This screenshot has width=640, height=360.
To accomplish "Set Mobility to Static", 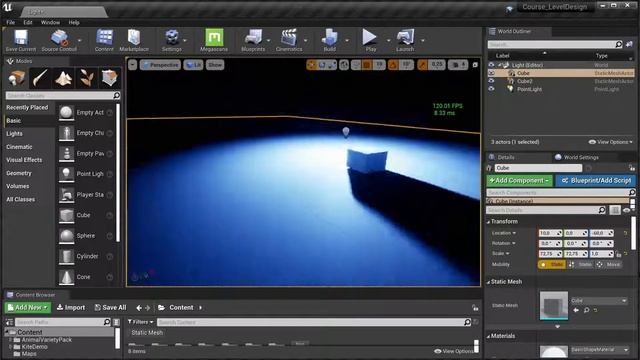I will 552,264.
